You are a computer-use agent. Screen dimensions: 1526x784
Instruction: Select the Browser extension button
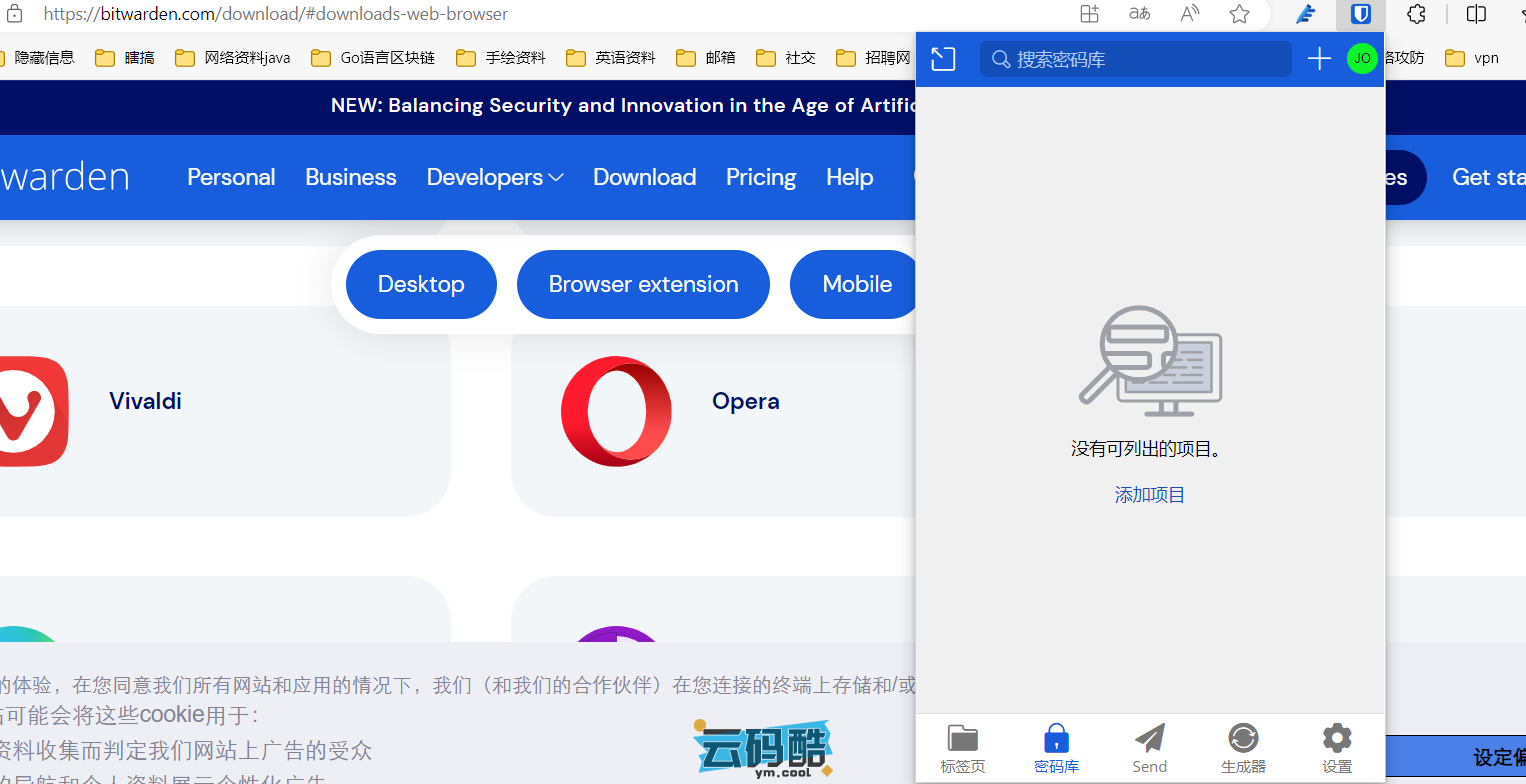643,284
